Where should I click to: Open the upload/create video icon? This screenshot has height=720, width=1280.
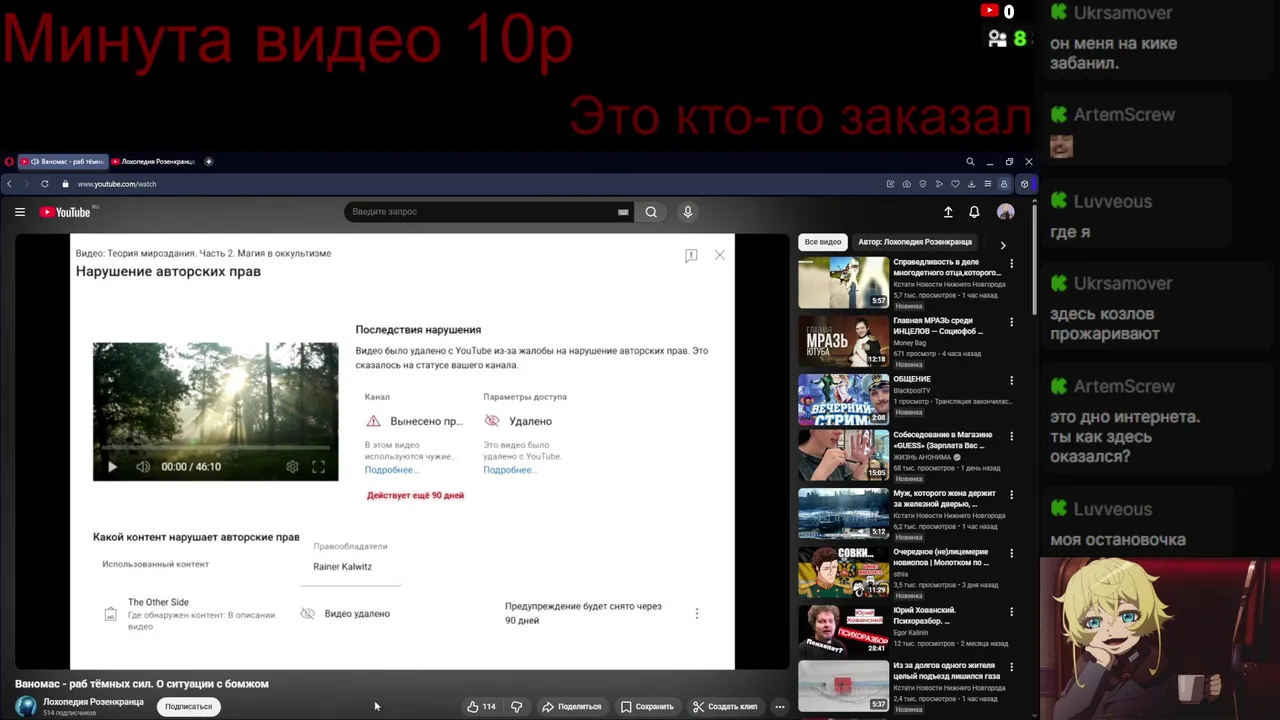(x=948, y=212)
